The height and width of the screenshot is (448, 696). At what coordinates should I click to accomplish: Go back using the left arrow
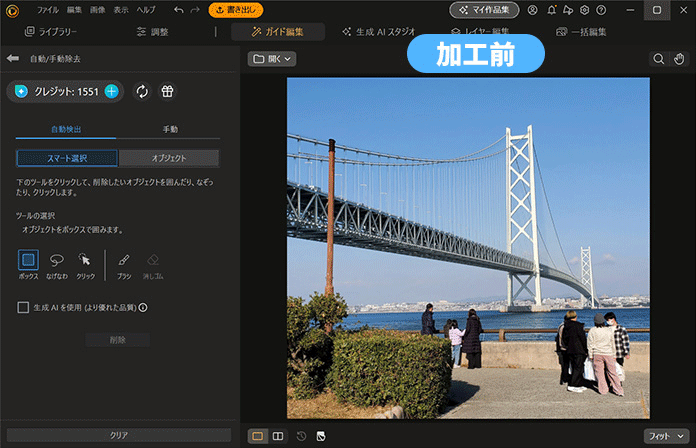pos(13,59)
